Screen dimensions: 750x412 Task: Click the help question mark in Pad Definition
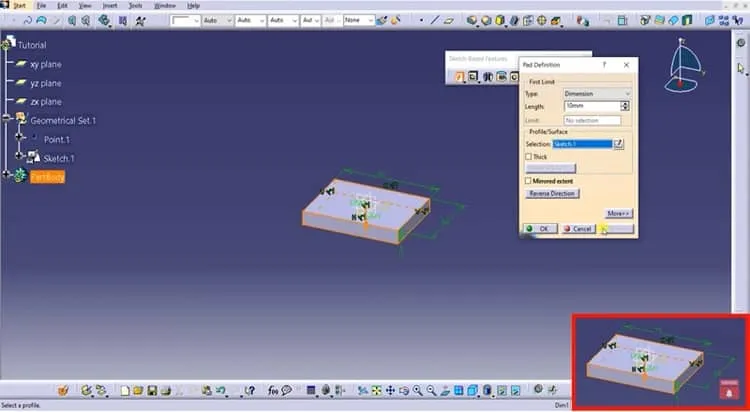pos(604,65)
